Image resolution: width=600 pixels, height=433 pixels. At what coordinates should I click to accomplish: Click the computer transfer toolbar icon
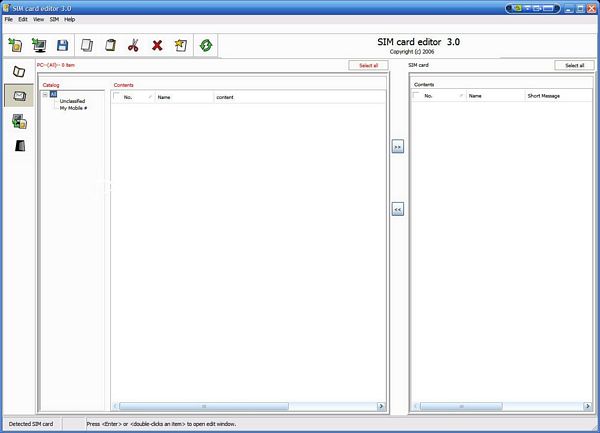click(x=39, y=45)
